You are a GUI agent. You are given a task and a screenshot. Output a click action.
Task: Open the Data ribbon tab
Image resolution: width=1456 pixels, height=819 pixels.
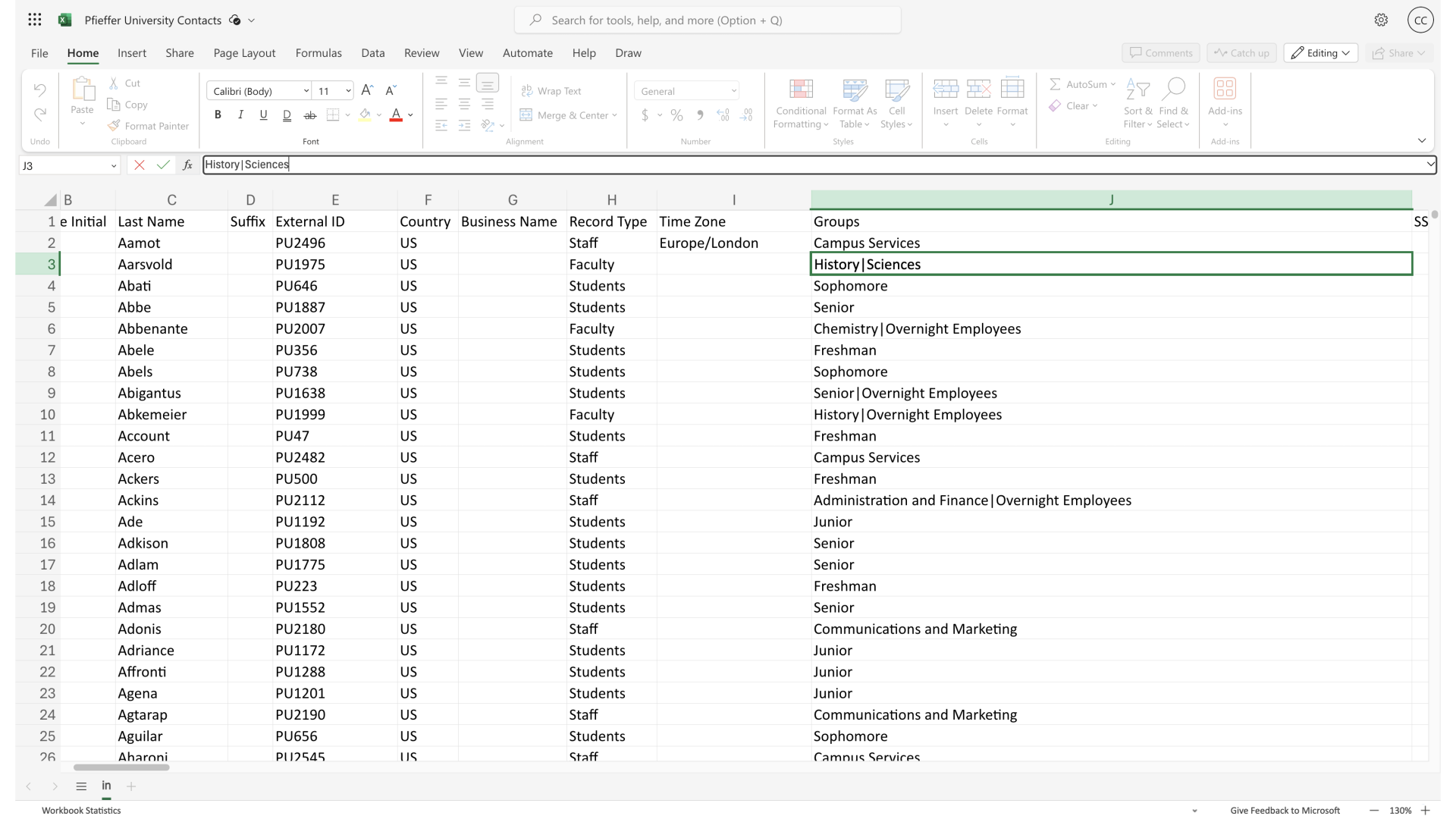point(372,53)
